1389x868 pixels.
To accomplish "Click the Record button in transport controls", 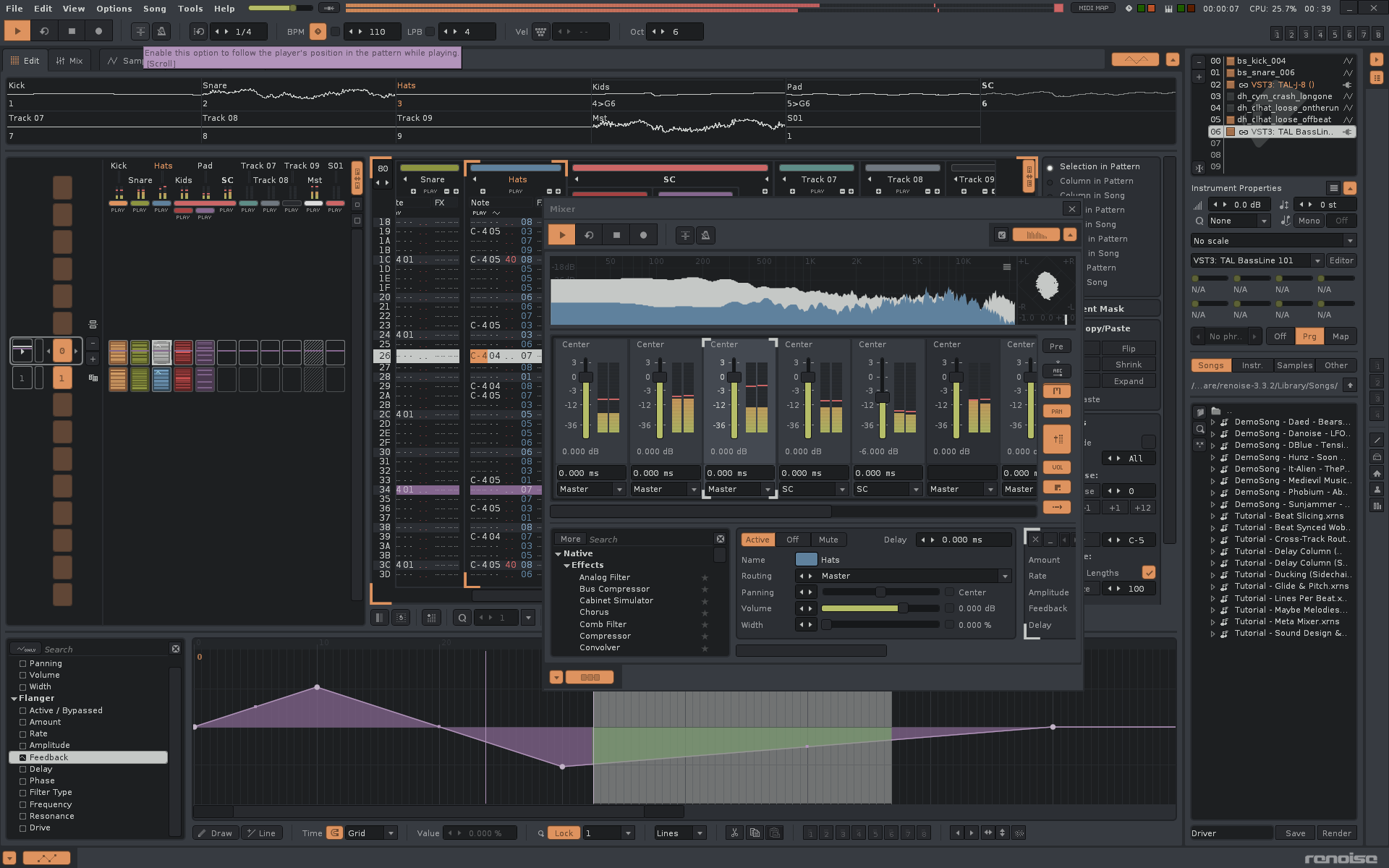I will 97,32.
